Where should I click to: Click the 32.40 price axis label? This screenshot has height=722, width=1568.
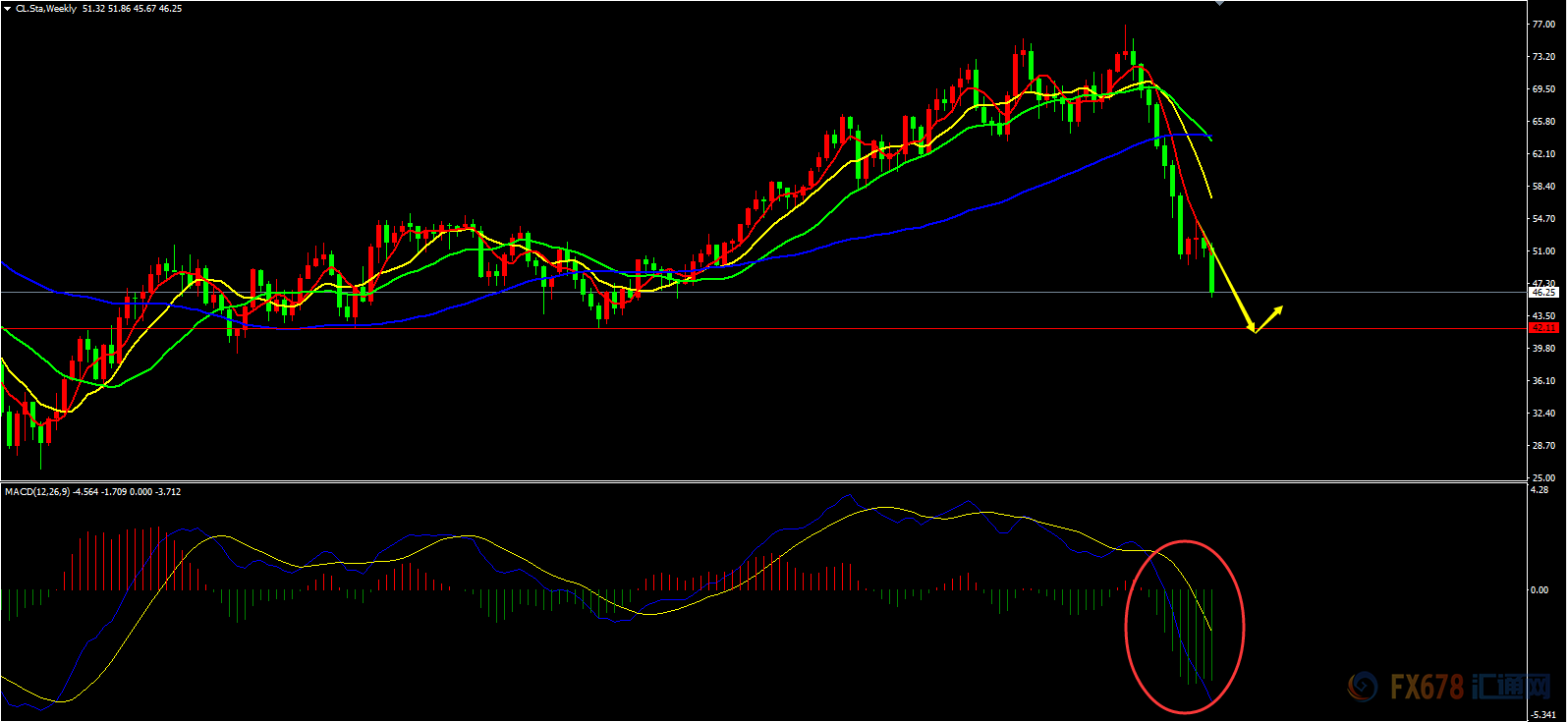point(1543,414)
